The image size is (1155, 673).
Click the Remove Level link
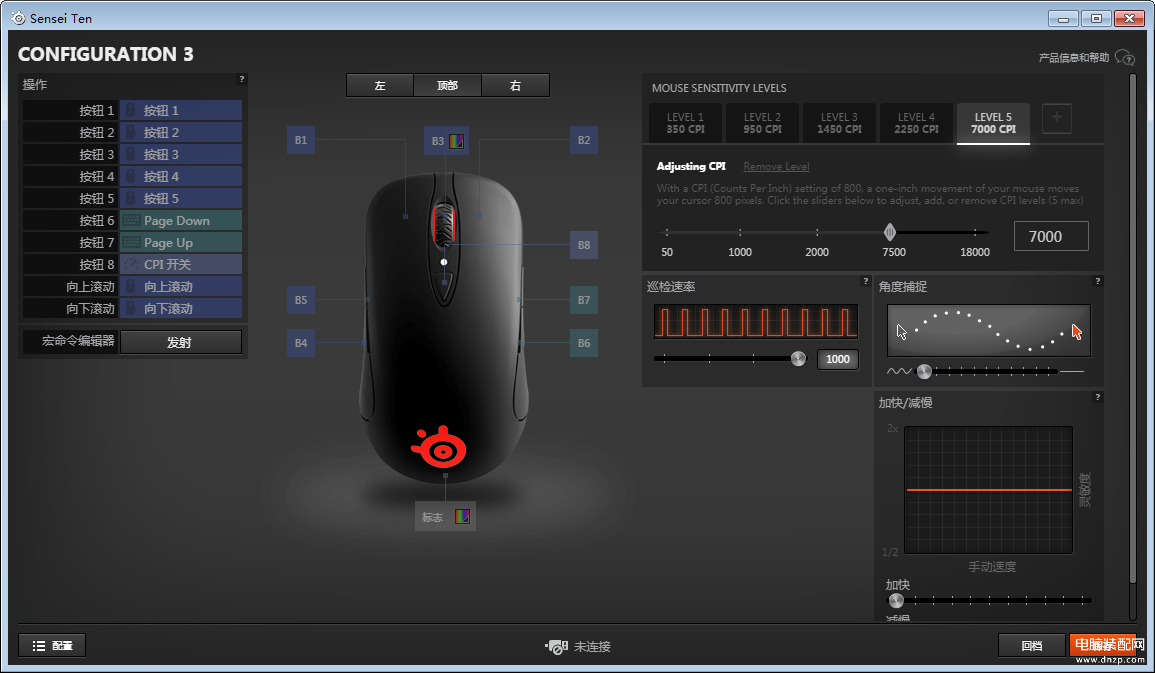(x=776, y=166)
